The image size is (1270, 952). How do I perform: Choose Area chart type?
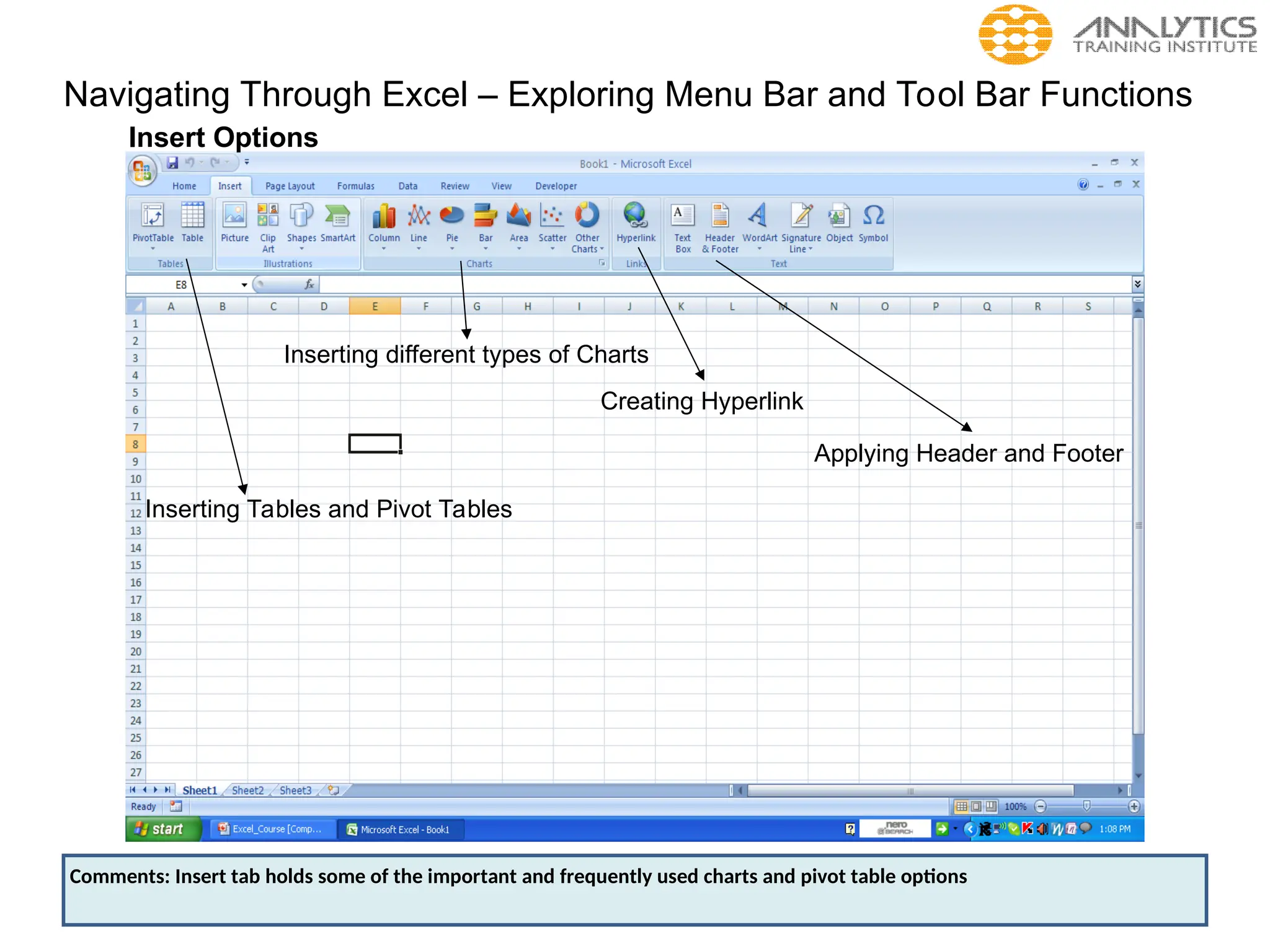coord(519,227)
